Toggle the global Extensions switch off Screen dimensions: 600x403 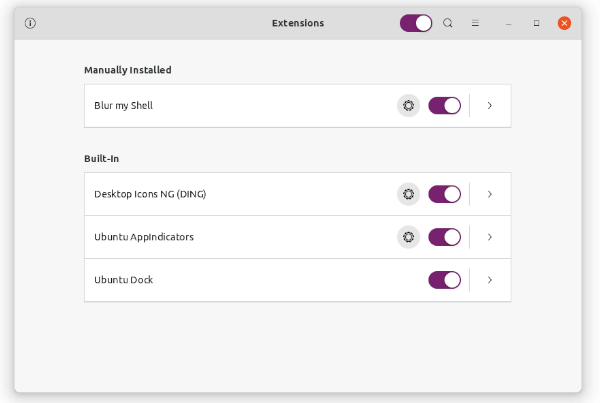click(x=416, y=23)
